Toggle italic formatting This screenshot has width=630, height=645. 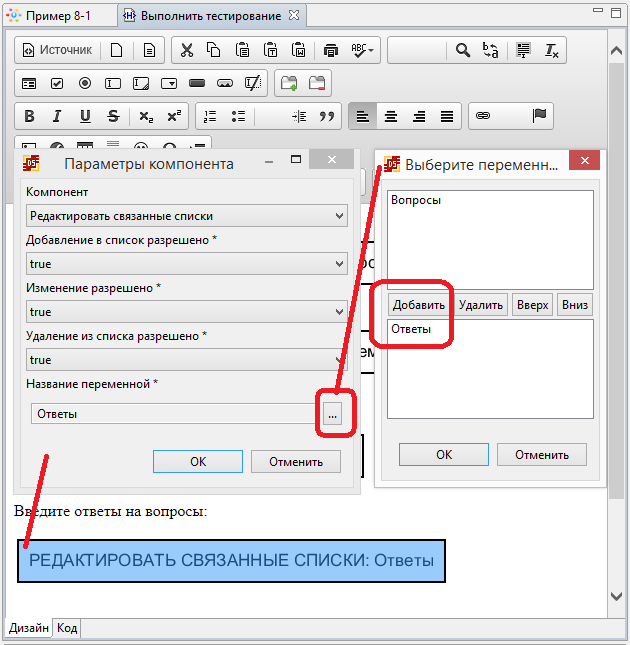(x=57, y=116)
